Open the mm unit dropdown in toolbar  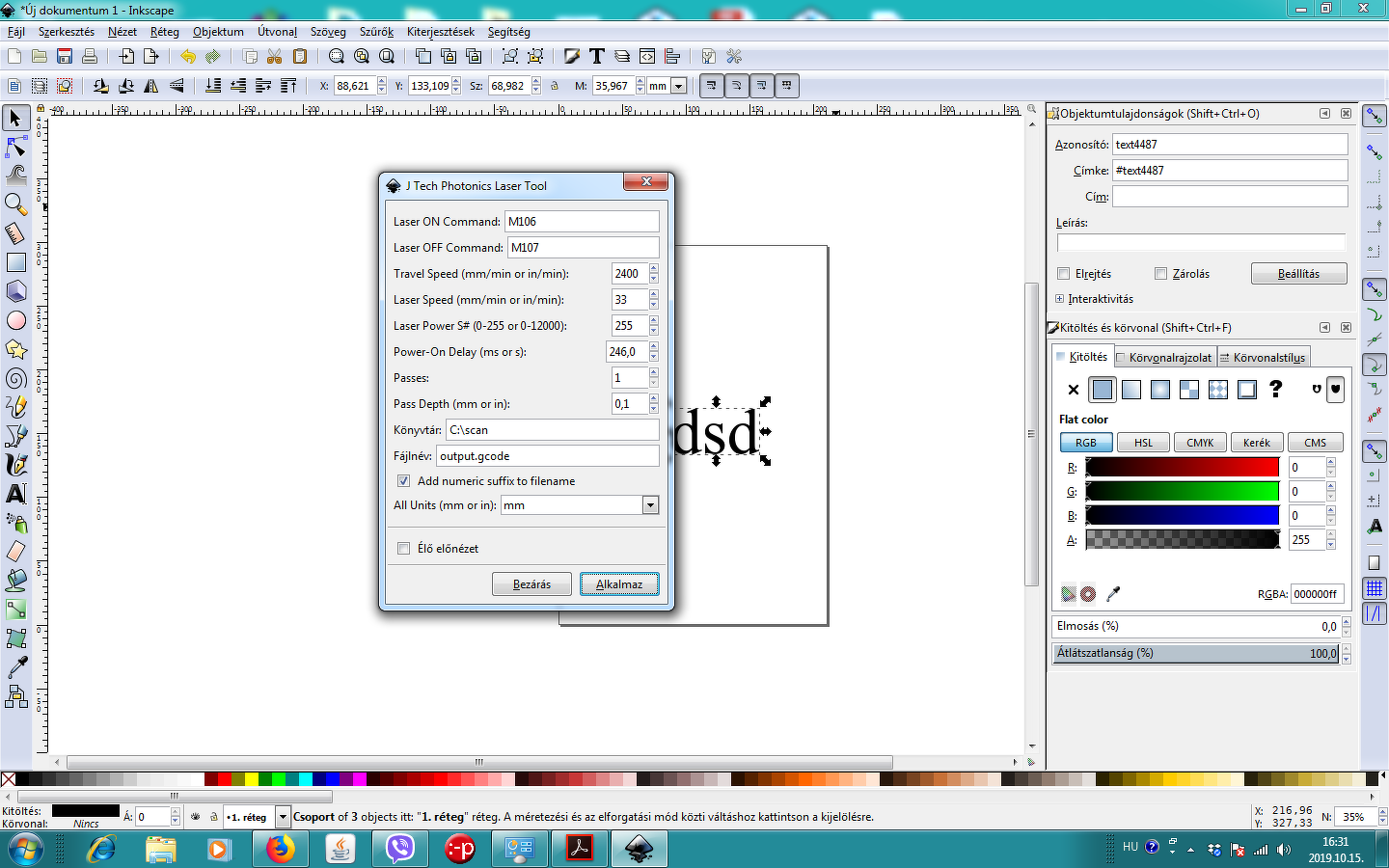tap(678, 86)
